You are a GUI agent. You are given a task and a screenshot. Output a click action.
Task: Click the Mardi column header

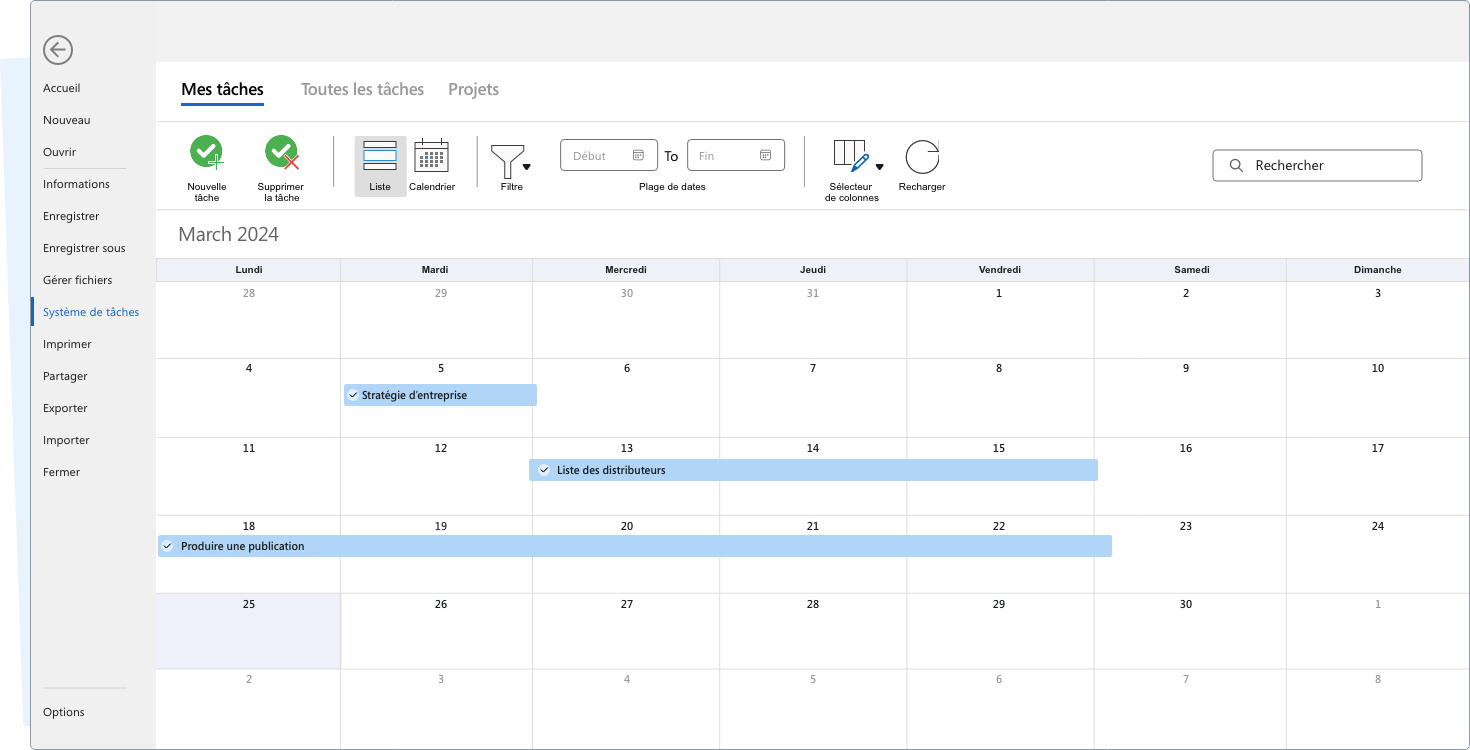pyautogui.click(x=435, y=270)
